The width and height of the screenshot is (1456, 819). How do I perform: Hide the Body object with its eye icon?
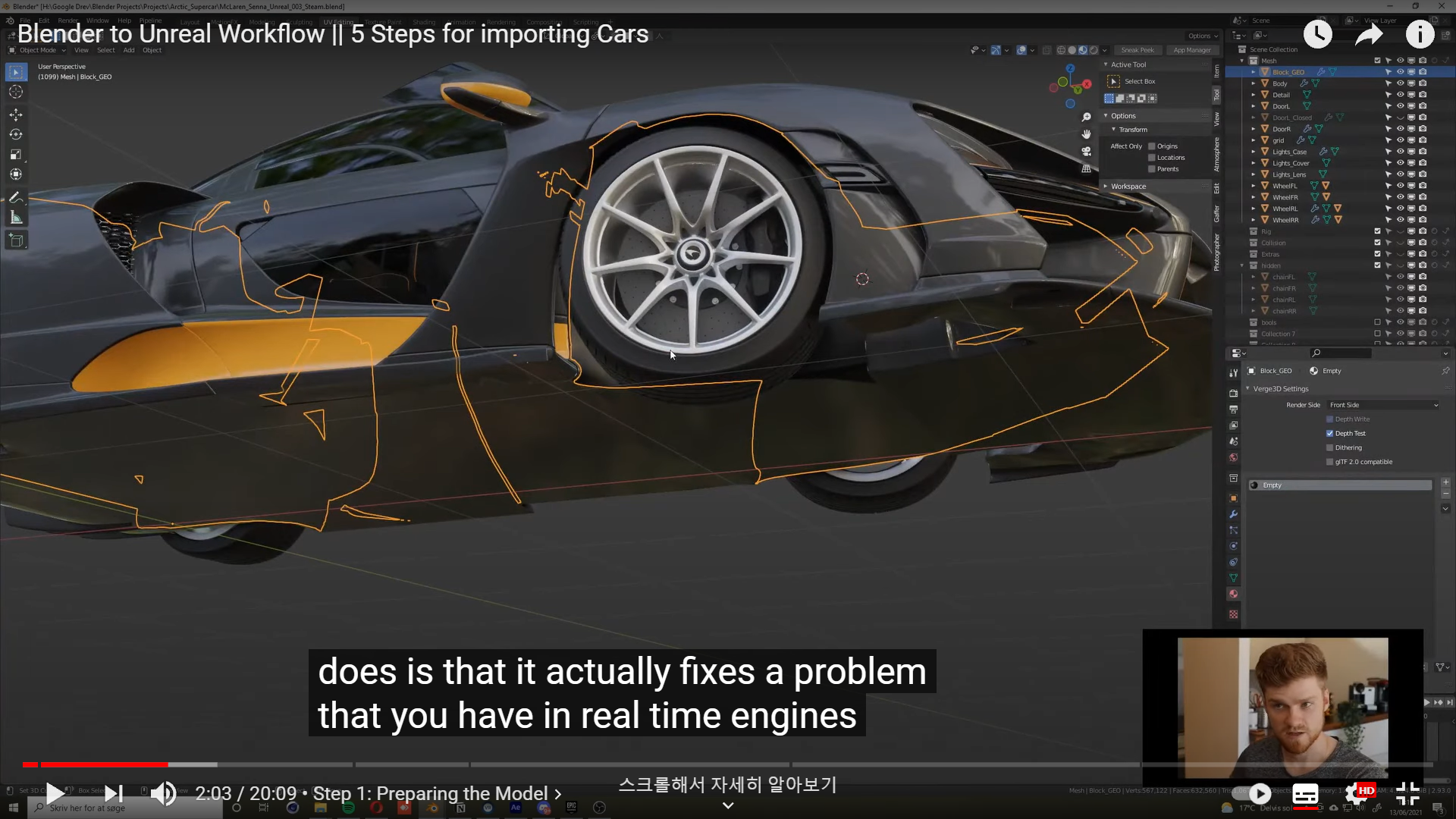pyautogui.click(x=1400, y=83)
